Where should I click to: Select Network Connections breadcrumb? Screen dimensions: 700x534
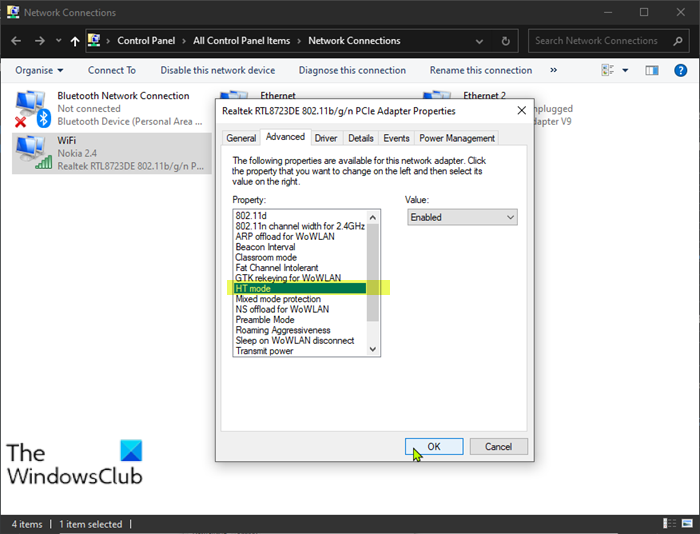[354, 41]
